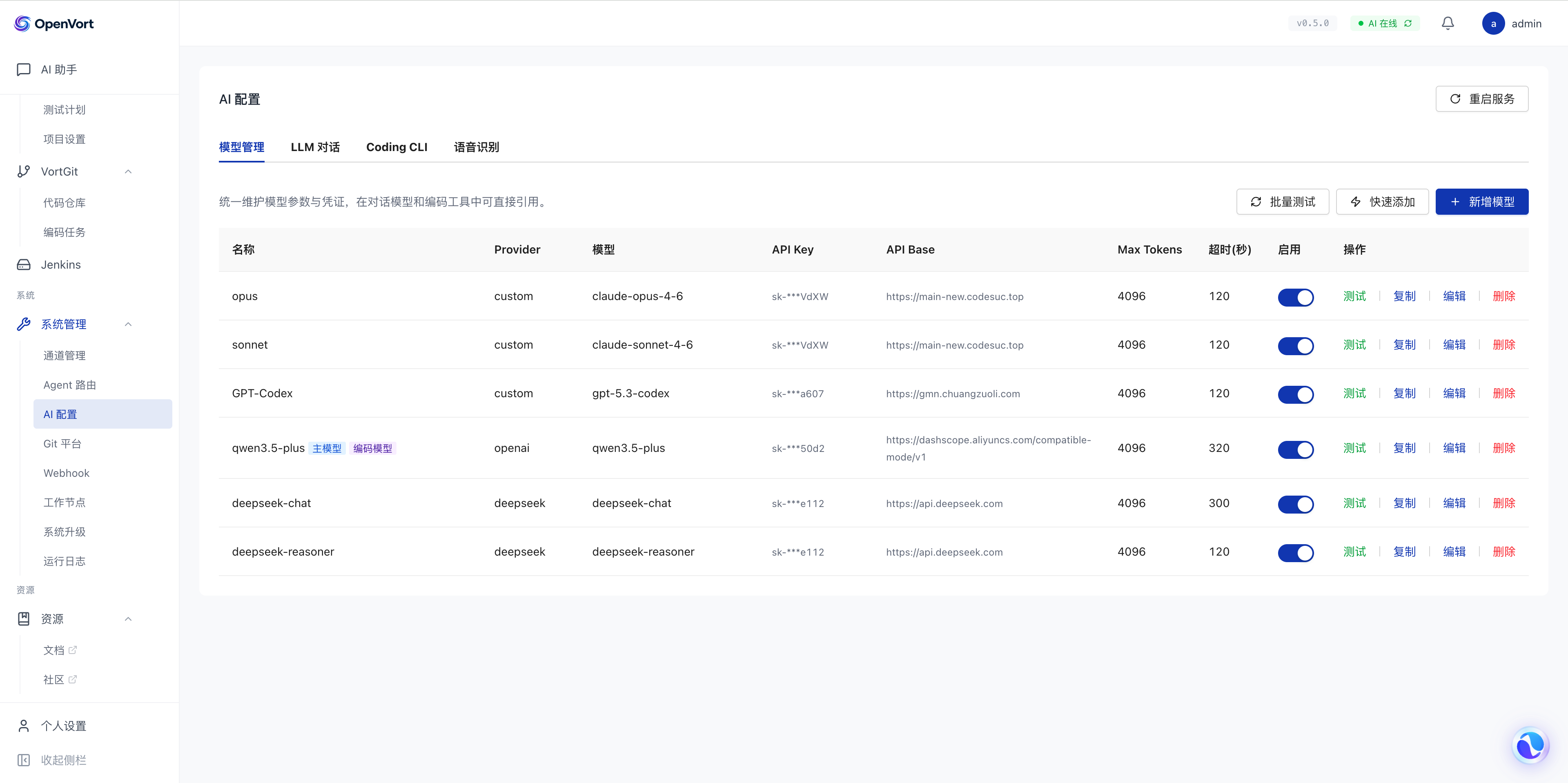Test the deepseek-chat model
Viewport: 1568px width, 783px height.
pos(1355,503)
